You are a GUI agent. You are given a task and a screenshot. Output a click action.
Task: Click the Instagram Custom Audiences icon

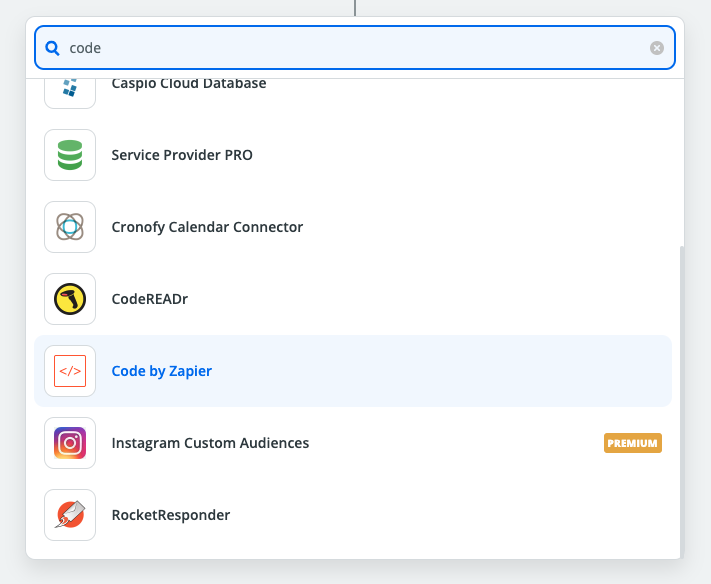(x=70, y=443)
